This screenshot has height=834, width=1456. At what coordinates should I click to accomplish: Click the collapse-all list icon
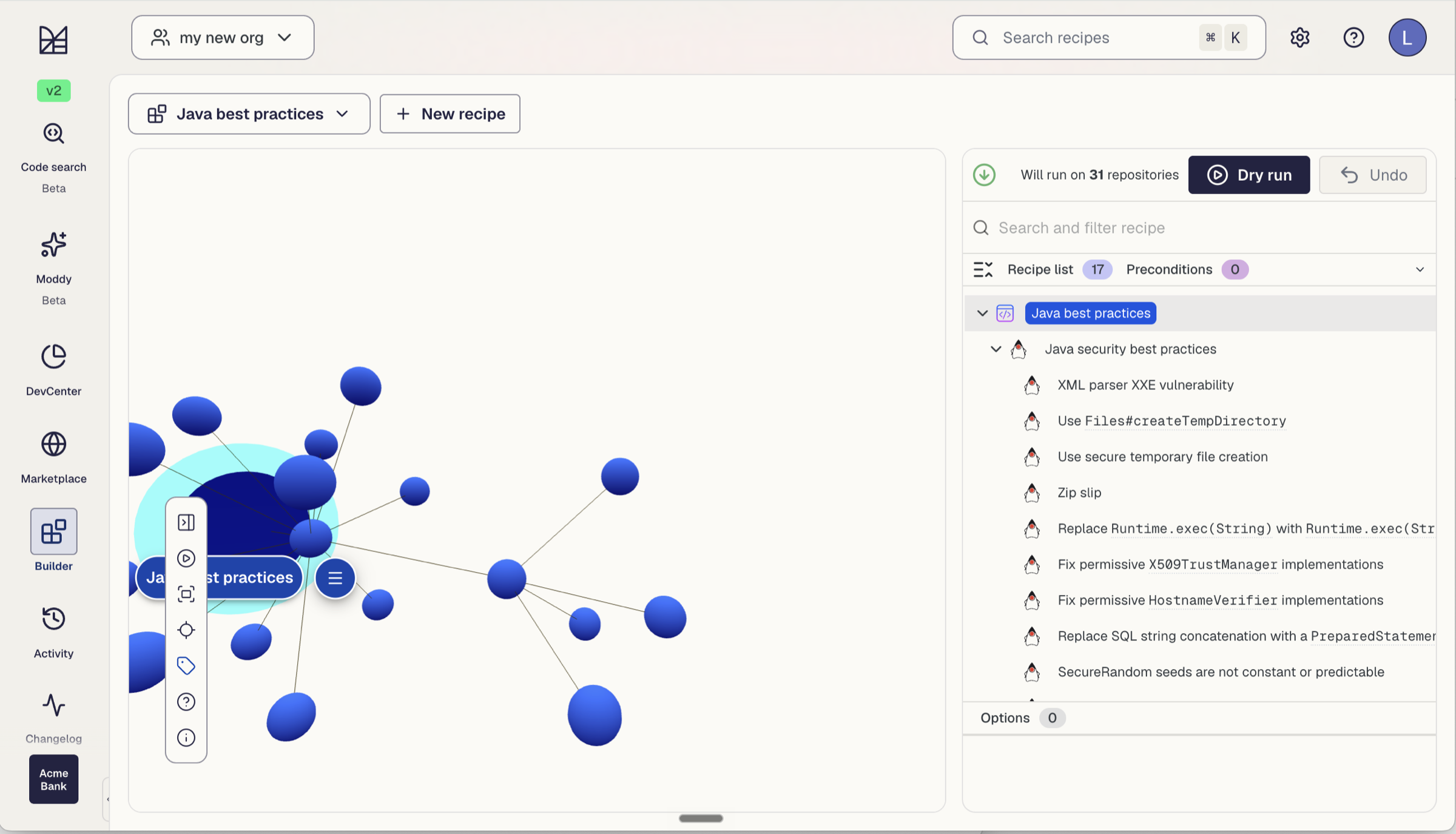pyautogui.click(x=983, y=269)
